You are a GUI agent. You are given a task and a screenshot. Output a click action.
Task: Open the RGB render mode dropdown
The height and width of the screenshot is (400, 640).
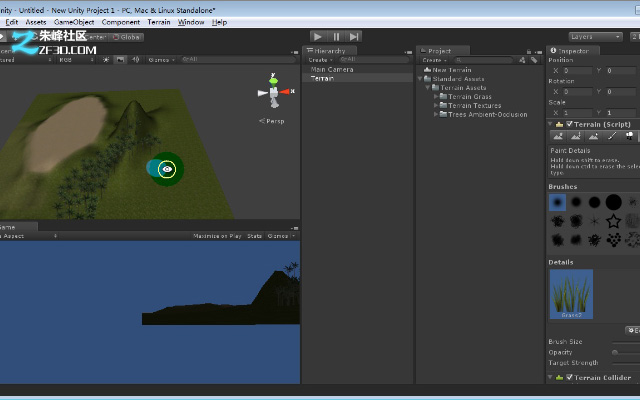[x=76, y=60]
